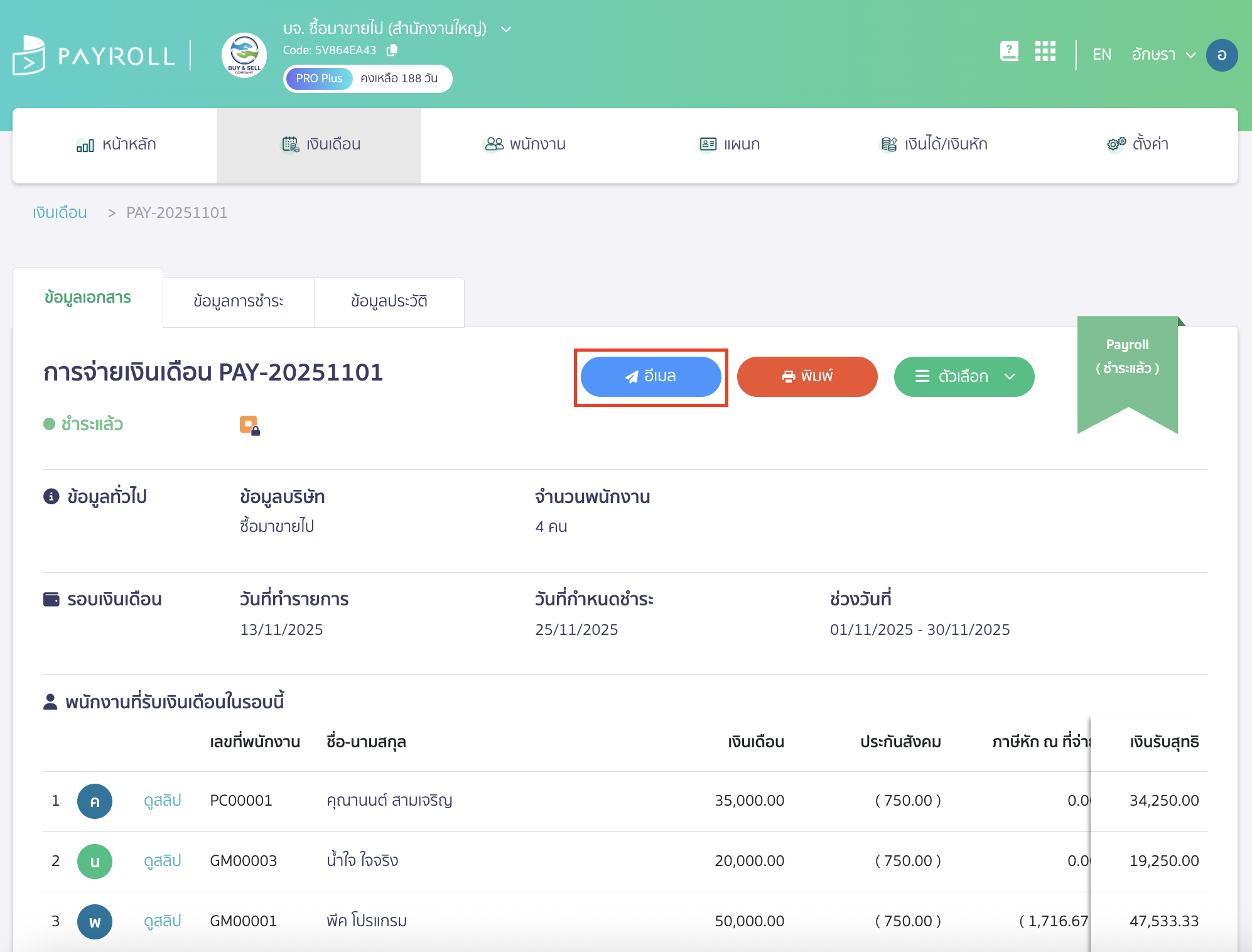Click employee avatar น for GM00003
Viewport: 1252px width, 952px height.
pos(95,862)
